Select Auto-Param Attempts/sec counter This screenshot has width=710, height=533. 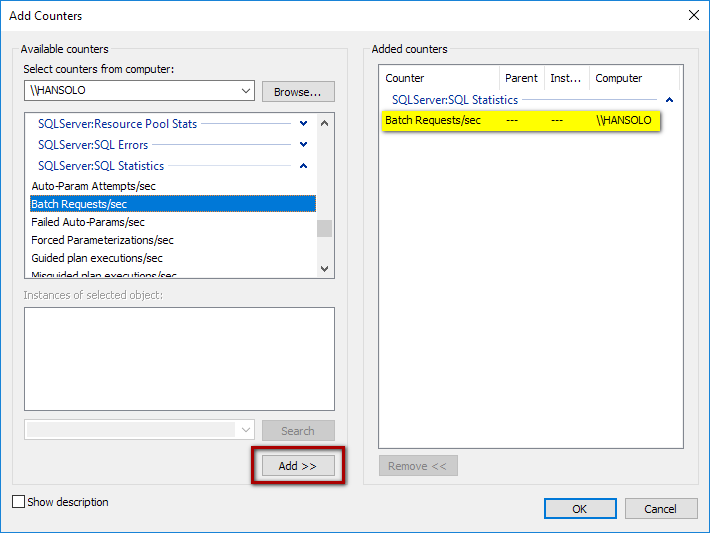(x=94, y=186)
